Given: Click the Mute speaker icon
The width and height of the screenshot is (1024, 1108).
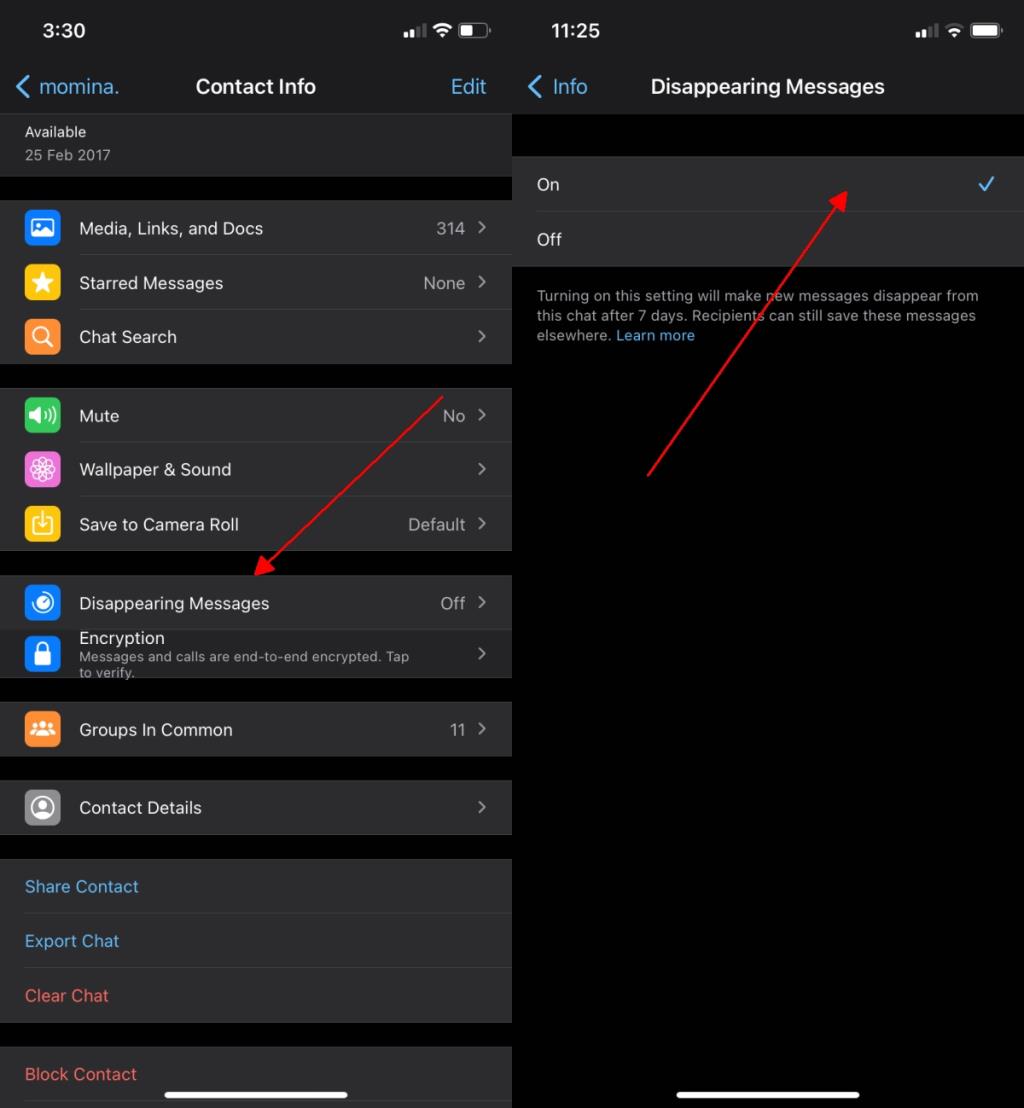Looking at the screenshot, I should click(42, 415).
